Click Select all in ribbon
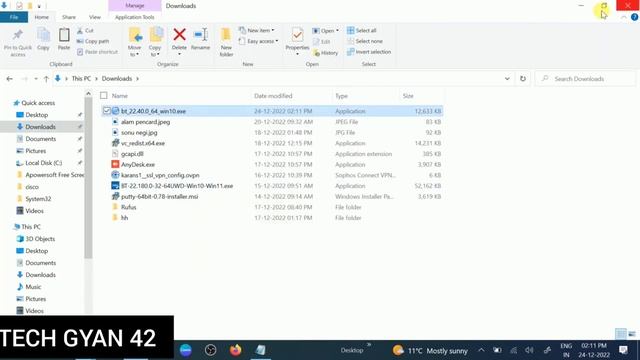 pos(362,31)
